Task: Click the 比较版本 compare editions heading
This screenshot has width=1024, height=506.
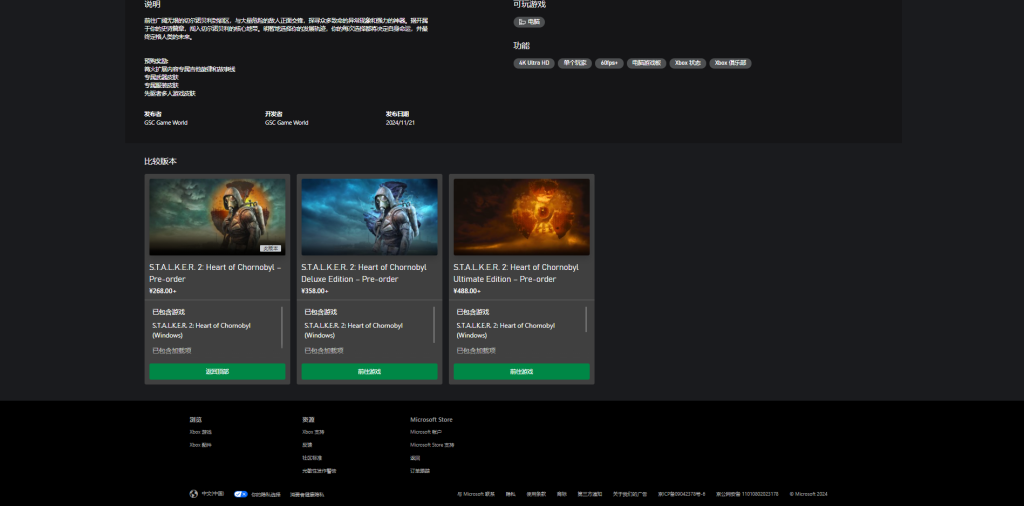Action: [x=161, y=161]
